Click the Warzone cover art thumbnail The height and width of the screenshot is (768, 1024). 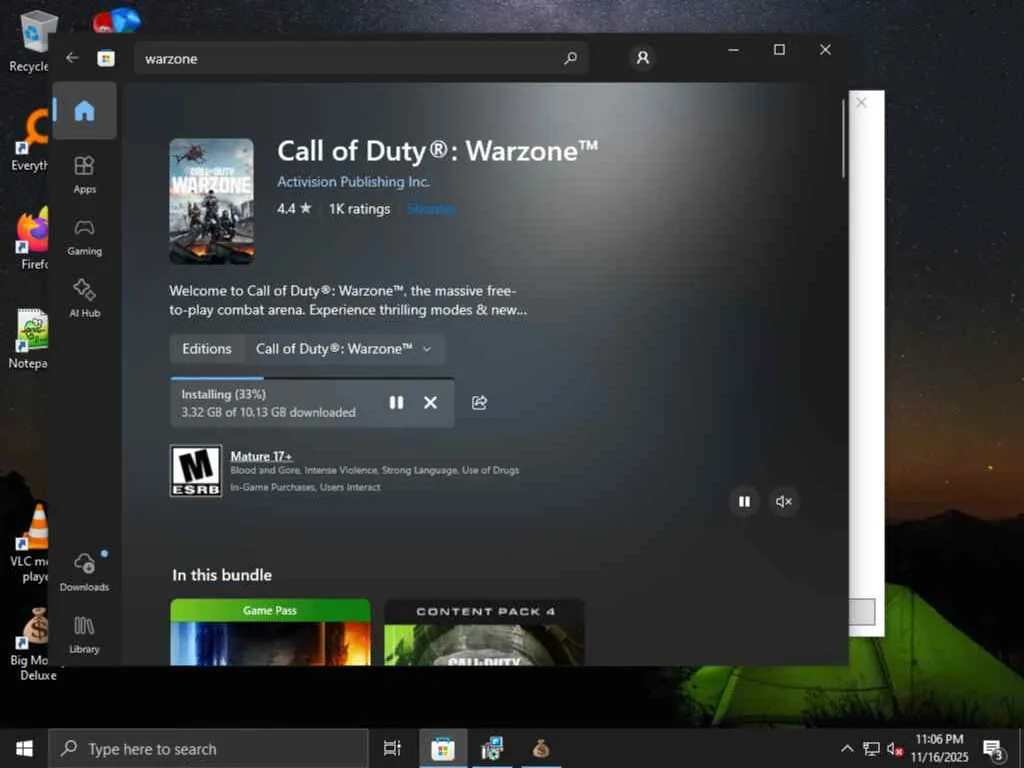pyautogui.click(x=212, y=201)
